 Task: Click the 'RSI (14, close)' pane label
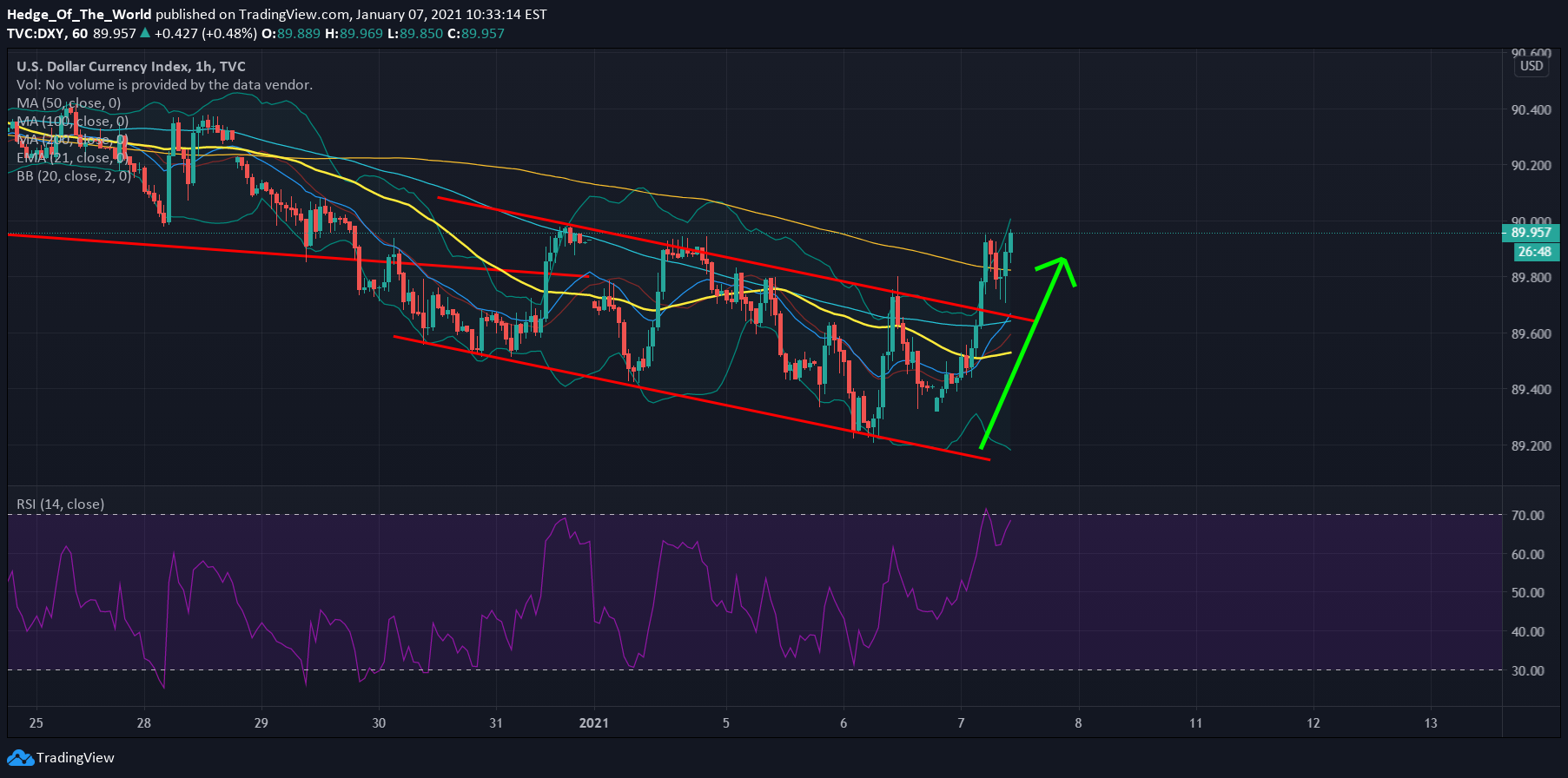click(60, 504)
